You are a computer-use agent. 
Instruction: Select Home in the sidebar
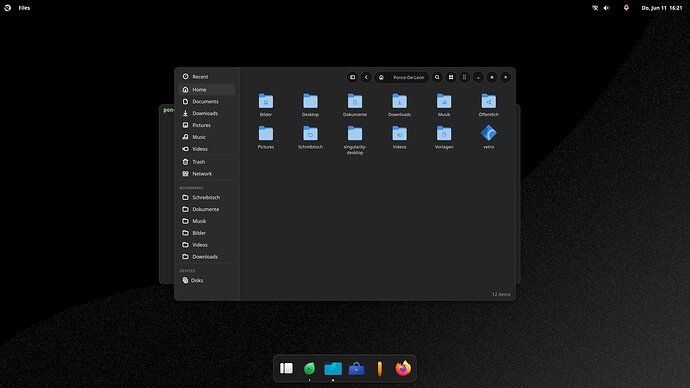pyautogui.click(x=207, y=89)
